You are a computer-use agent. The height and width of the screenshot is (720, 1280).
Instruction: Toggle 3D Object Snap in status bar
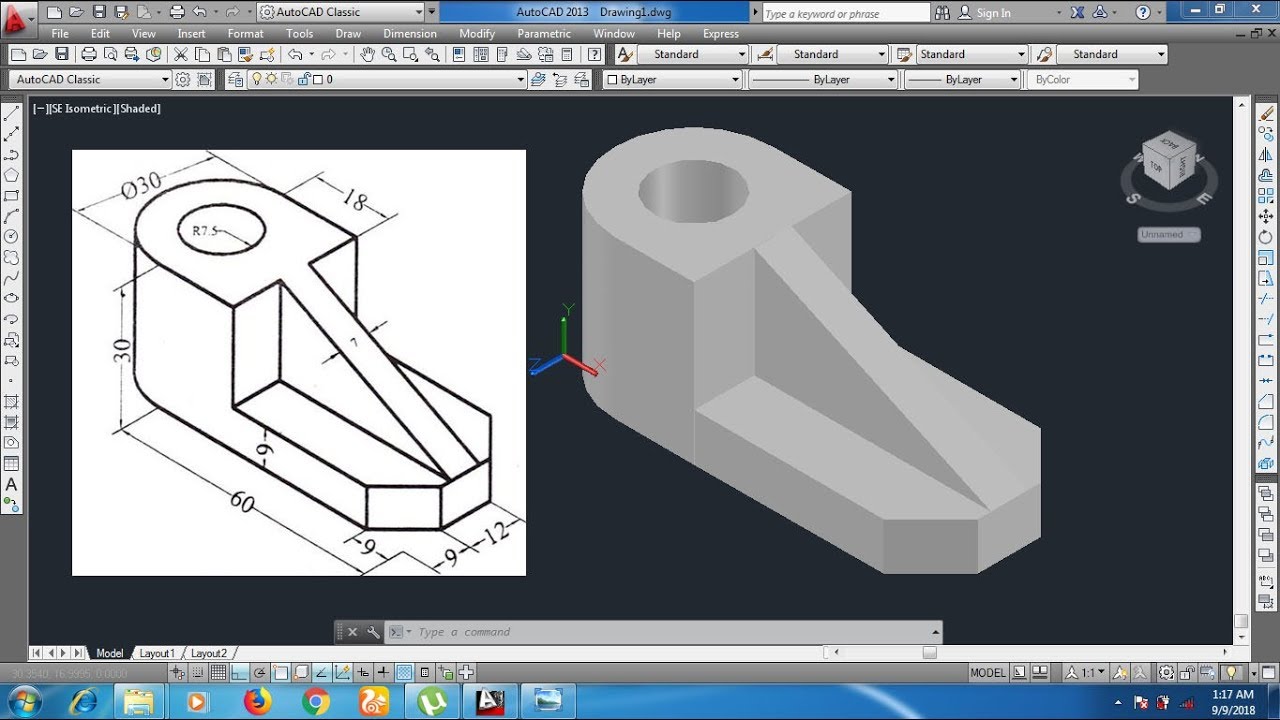tap(301, 673)
